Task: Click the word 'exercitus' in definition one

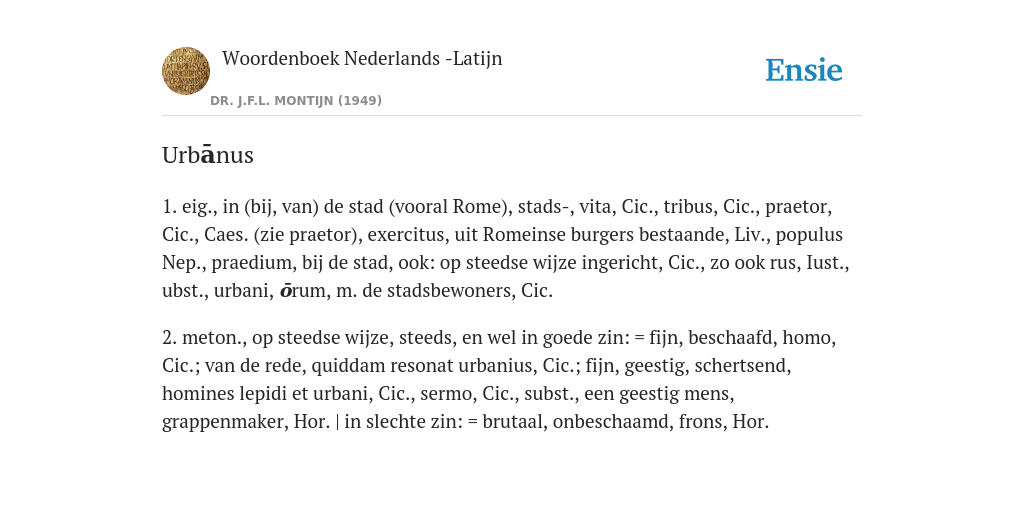Action: [406, 234]
